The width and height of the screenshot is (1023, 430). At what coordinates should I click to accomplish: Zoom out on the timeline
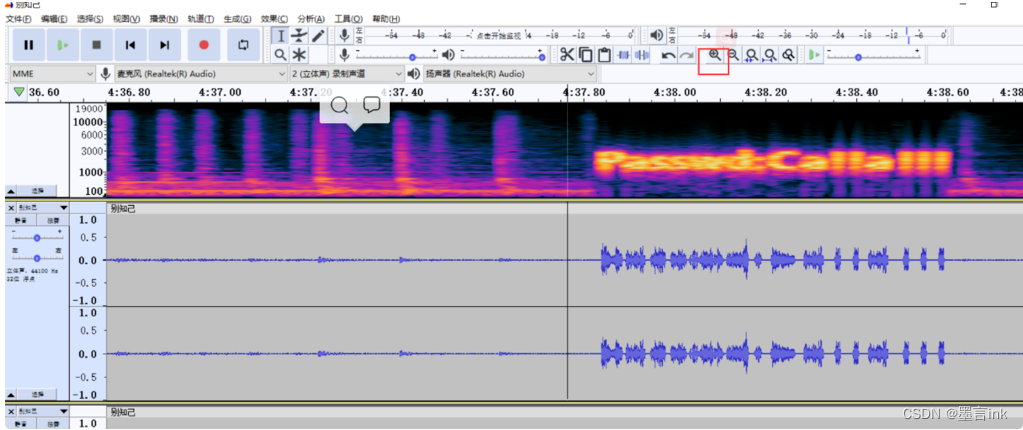(x=733, y=55)
